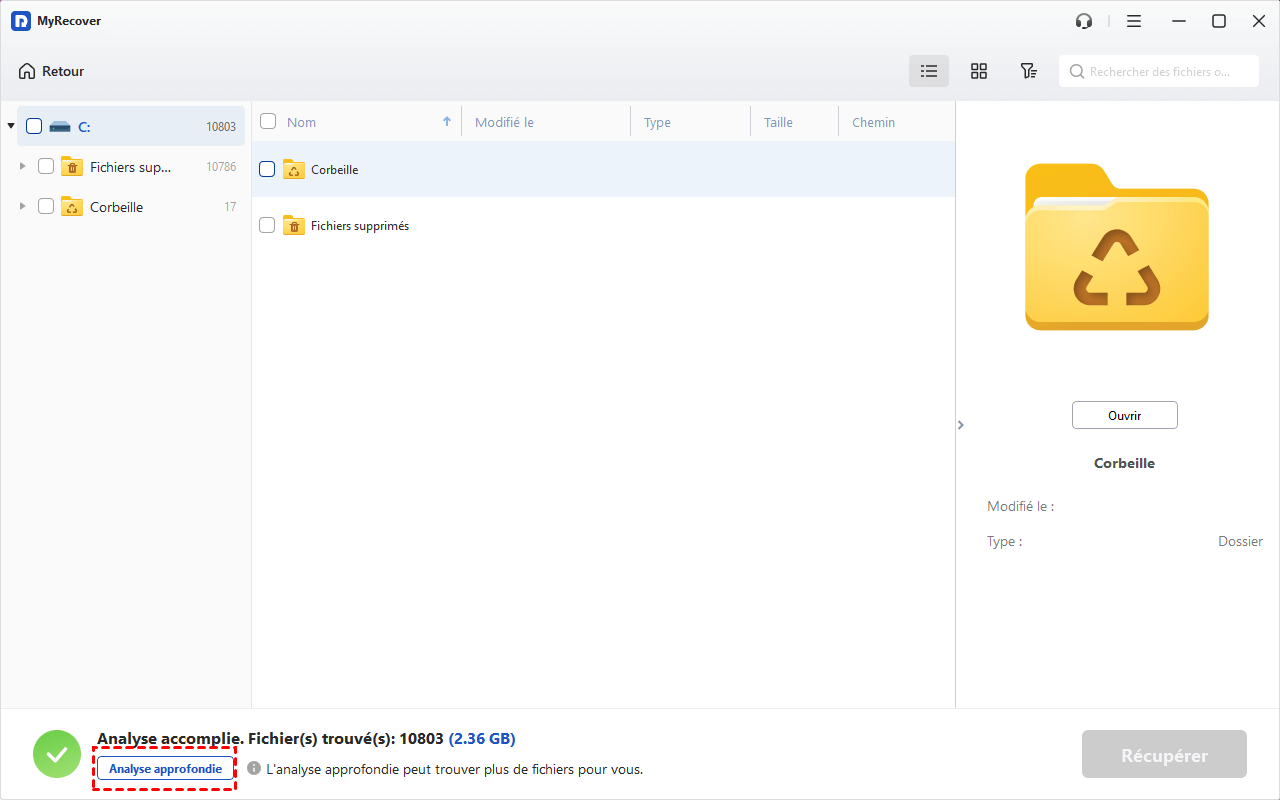The height and width of the screenshot is (800, 1280).
Task: Tick the Fichiers sup... checkbox in sidebar
Action: pos(46,167)
